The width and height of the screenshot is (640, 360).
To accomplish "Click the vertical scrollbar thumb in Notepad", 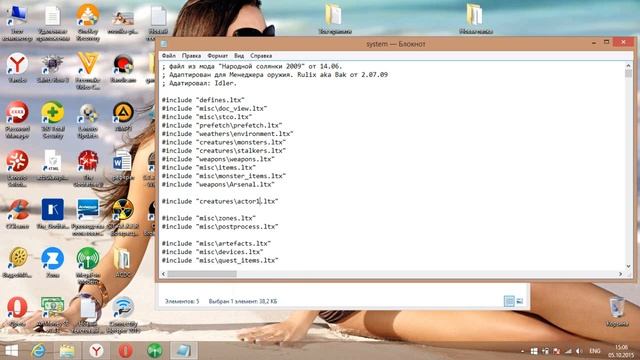I will click(x=628, y=73).
